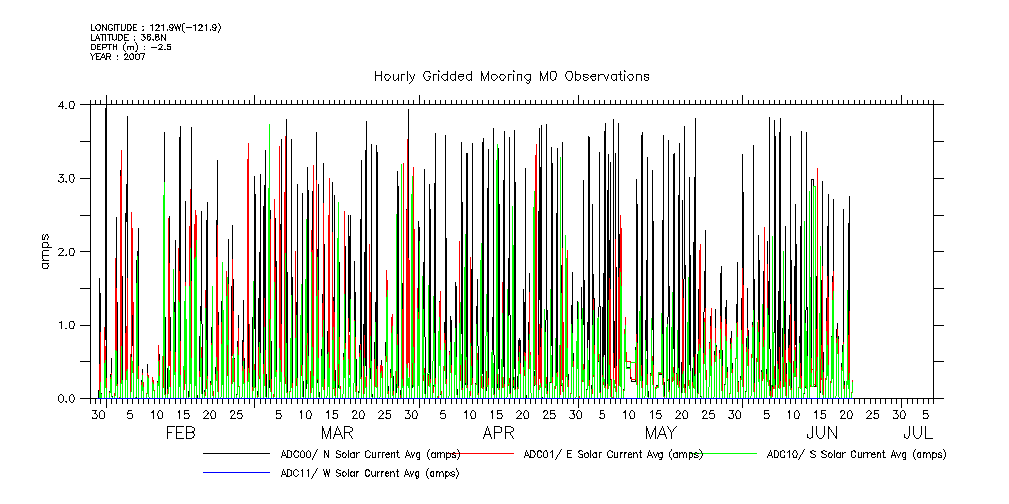Viewport: 1009px width, 504px height.
Task: Click the blue ADC11 legend line sample
Action: 236,473
